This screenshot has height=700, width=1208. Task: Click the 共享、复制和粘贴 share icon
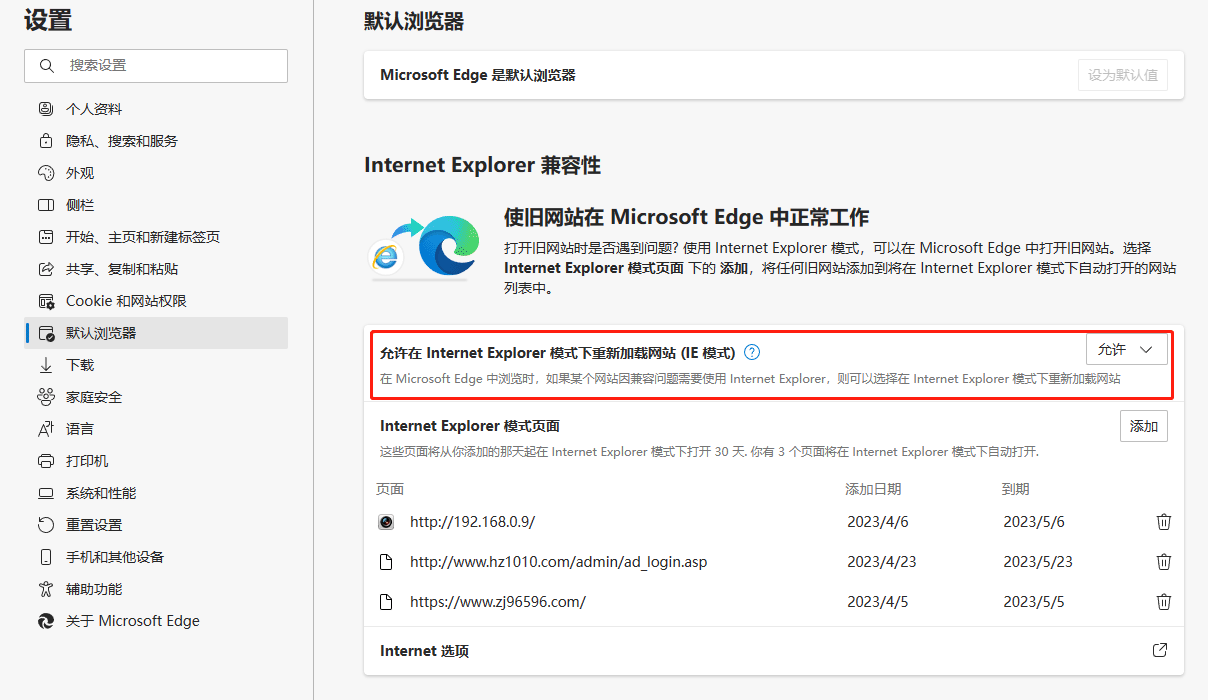click(x=45, y=269)
